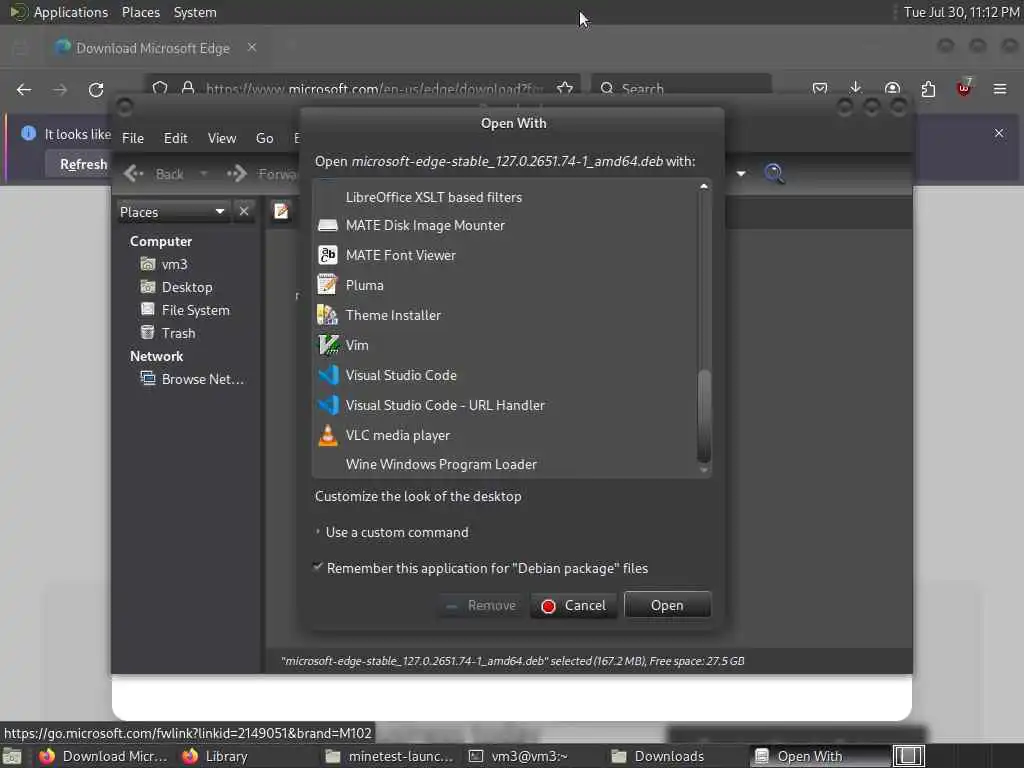This screenshot has width=1024, height=768.
Task: Select MATE Font Viewer icon
Action: coord(328,255)
